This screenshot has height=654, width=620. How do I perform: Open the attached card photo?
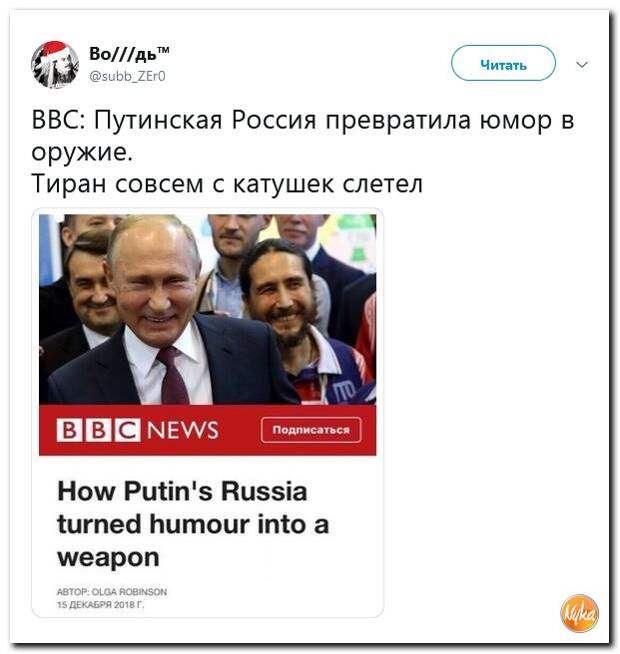pyautogui.click(x=207, y=309)
